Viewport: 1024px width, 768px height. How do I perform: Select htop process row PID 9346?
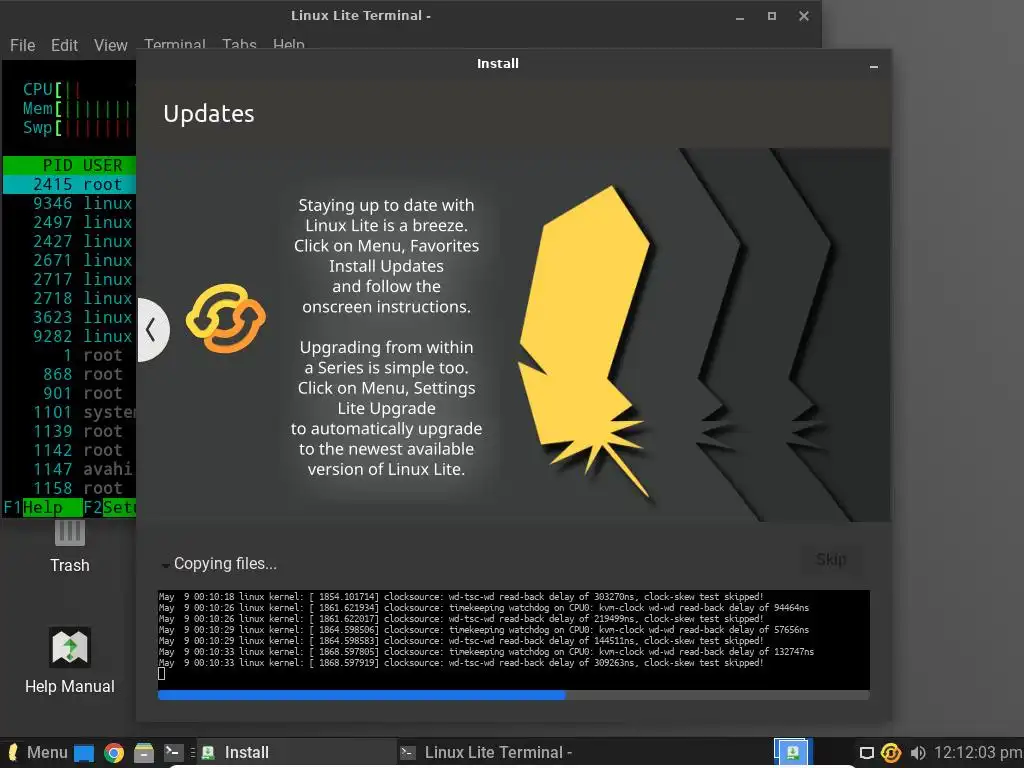click(69, 203)
